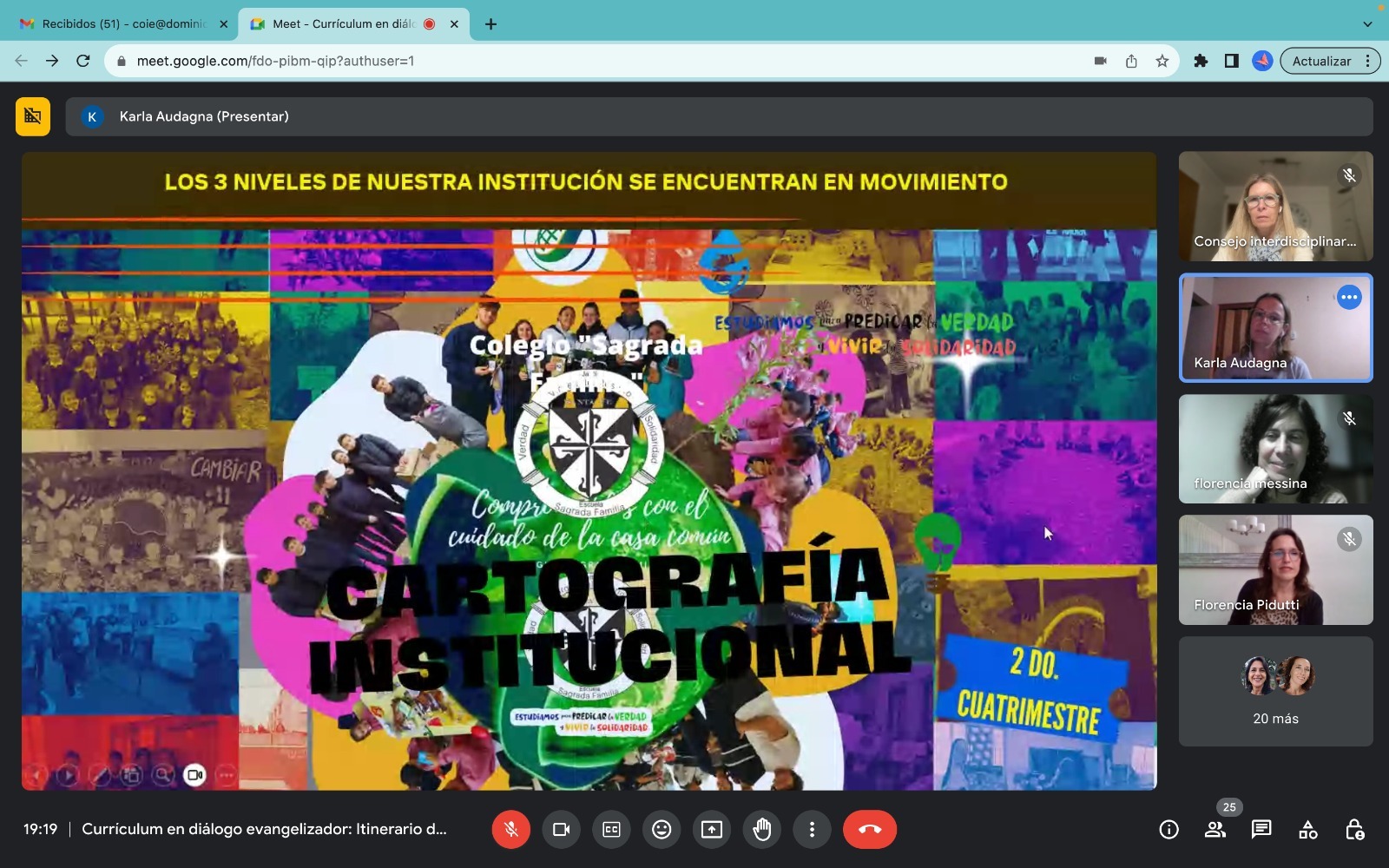Screen dimensions: 1389x868
Task: Click the present screen button
Action: (x=712, y=830)
